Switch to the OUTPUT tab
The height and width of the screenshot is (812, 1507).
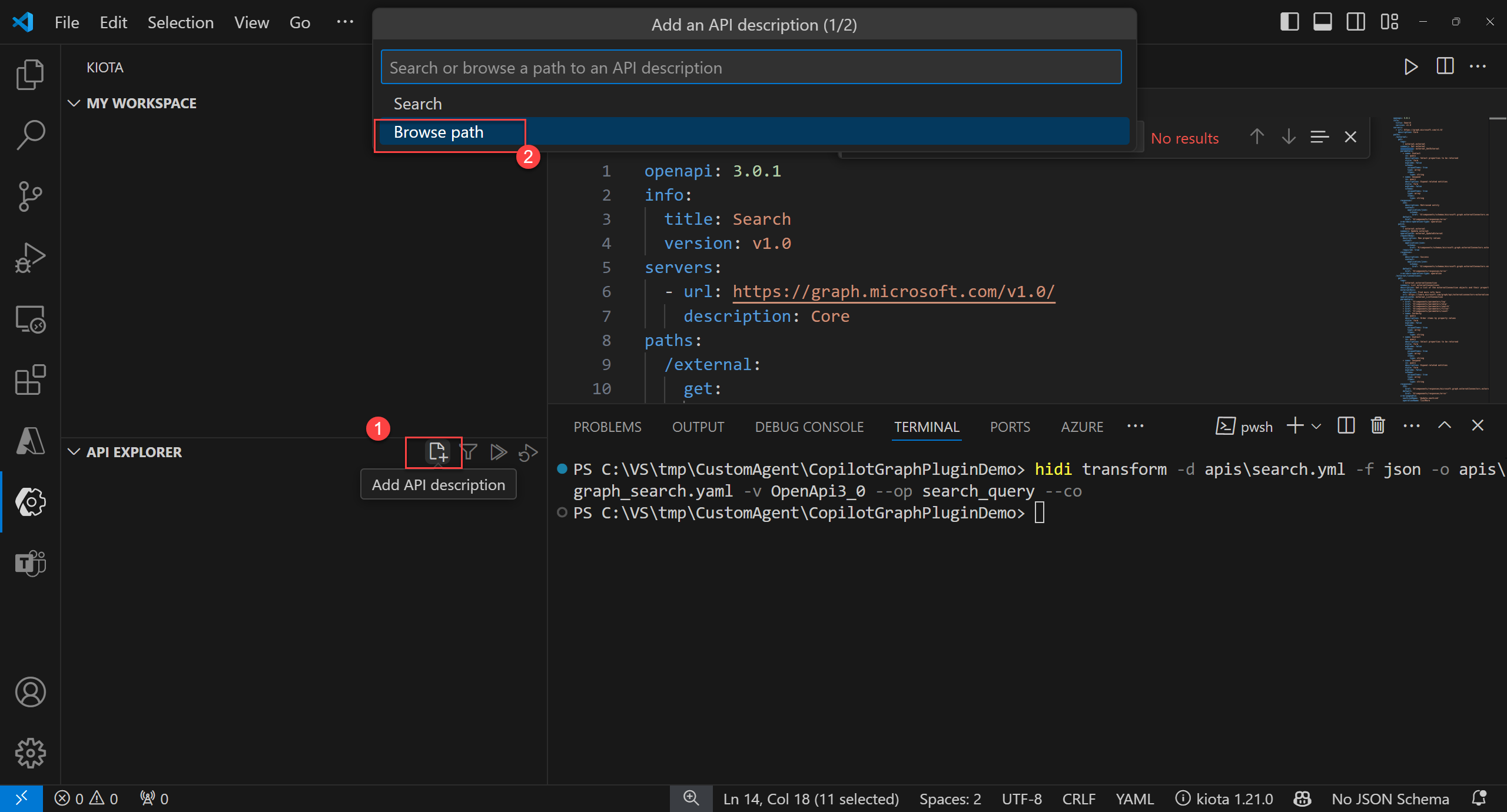pos(698,427)
